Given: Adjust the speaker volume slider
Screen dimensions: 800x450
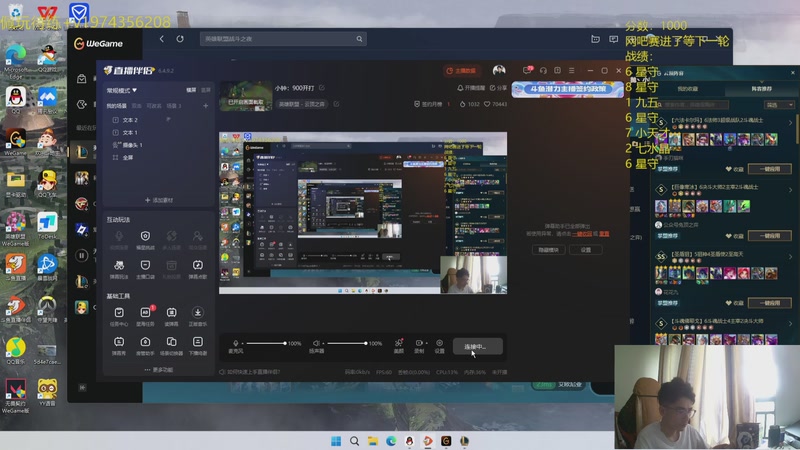Looking at the screenshot, I should click(346, 343).
